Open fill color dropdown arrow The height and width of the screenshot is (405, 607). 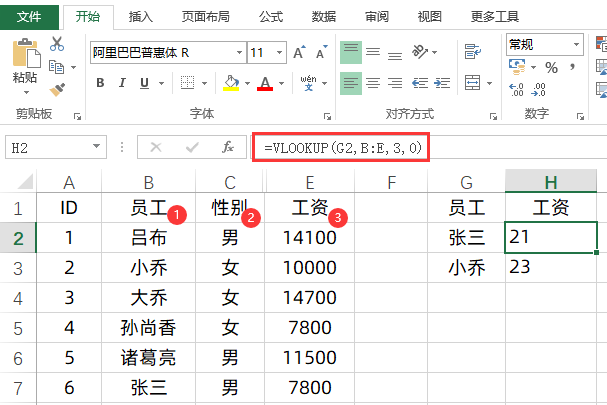pyautogui.click(x=247, y=83)
